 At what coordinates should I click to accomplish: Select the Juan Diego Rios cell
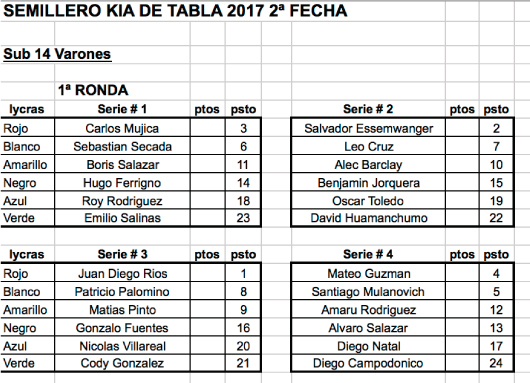click(122, 273)
